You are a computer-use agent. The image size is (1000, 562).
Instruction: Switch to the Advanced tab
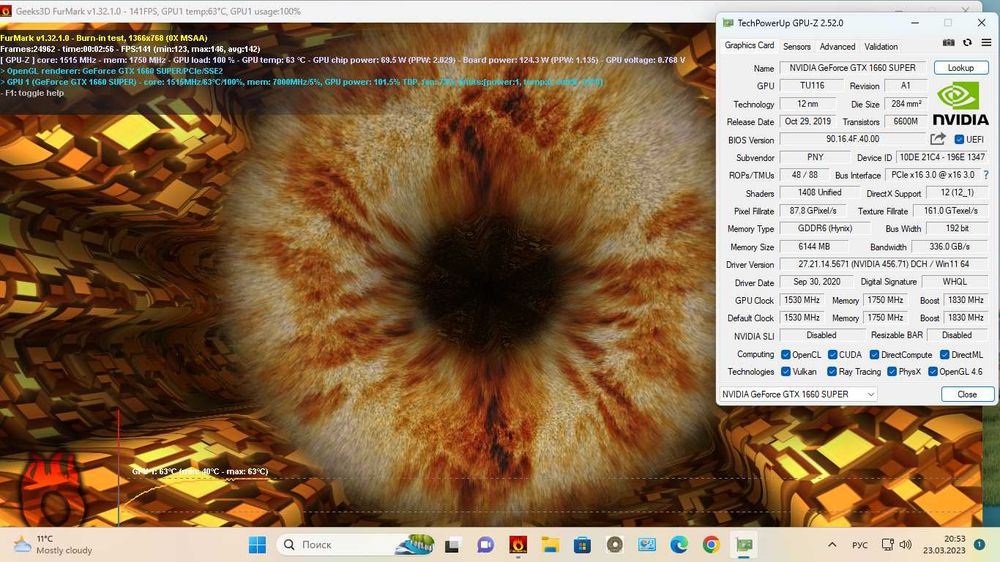coord(837,47)
